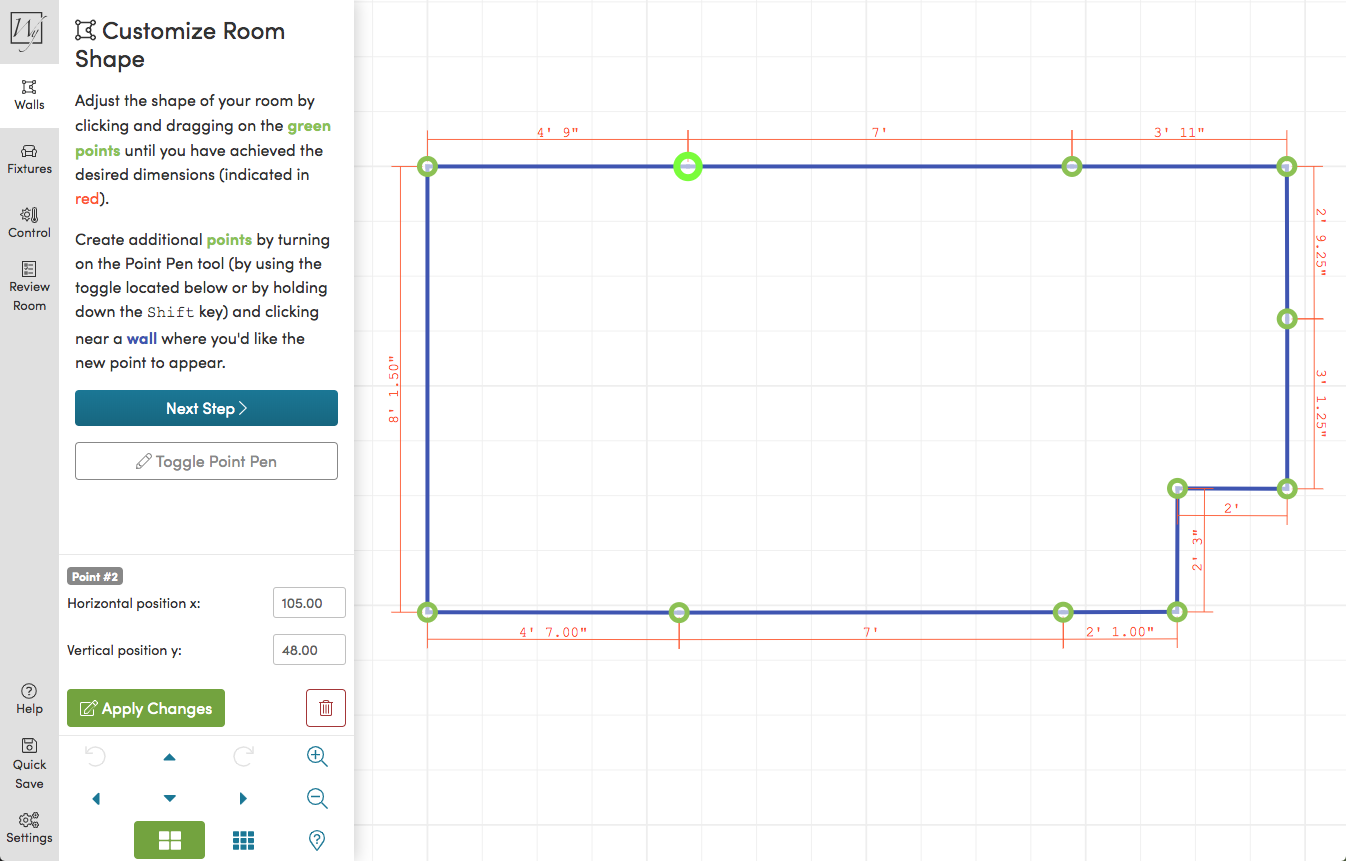Viewport: 1346px width, 861px height.
Task: Click the 2' 1.00" bottom dimension label
Action: click(1120, 632)
